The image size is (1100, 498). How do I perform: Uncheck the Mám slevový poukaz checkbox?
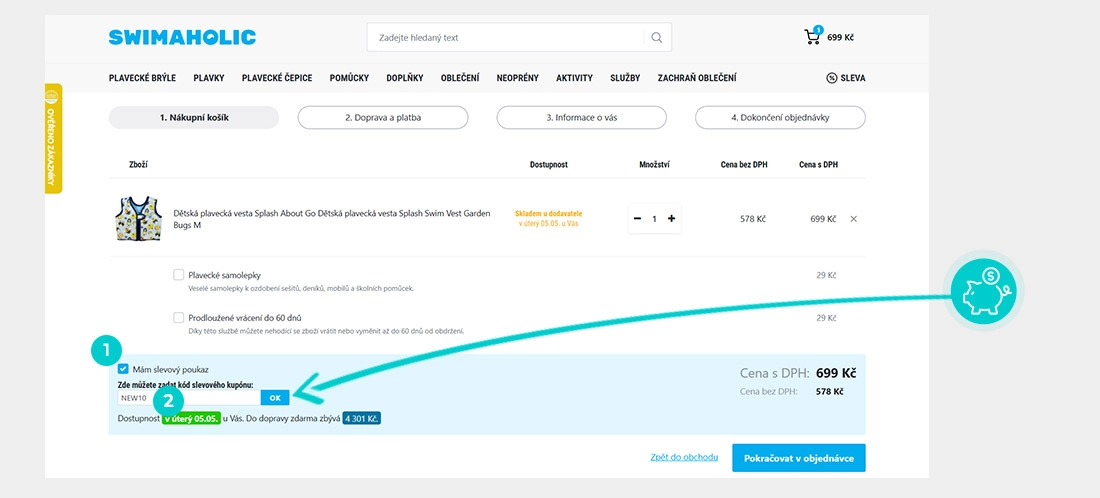pyautogui.click(x=123, y=369)
